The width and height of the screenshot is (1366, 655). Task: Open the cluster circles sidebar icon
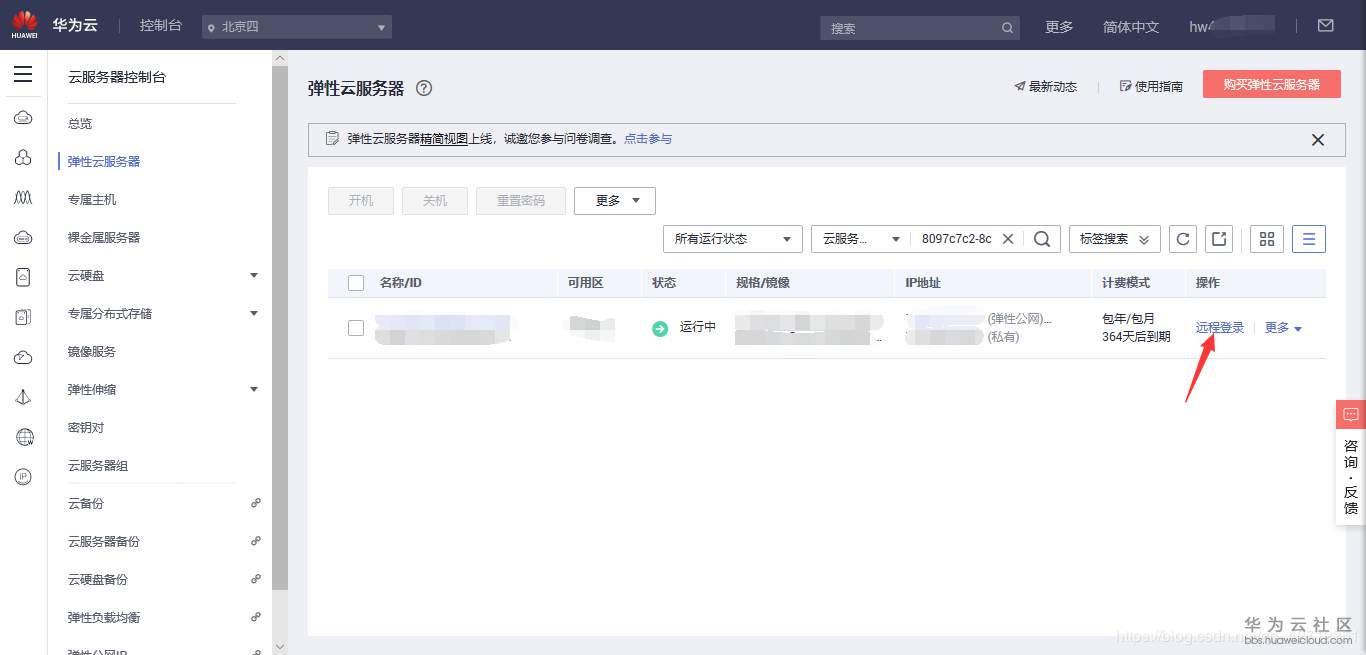[23, 158]
